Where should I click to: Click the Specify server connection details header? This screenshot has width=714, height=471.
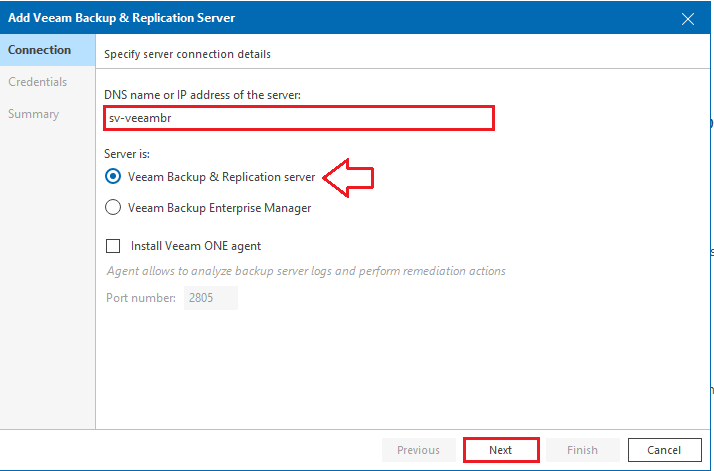(x=188, y=54)
